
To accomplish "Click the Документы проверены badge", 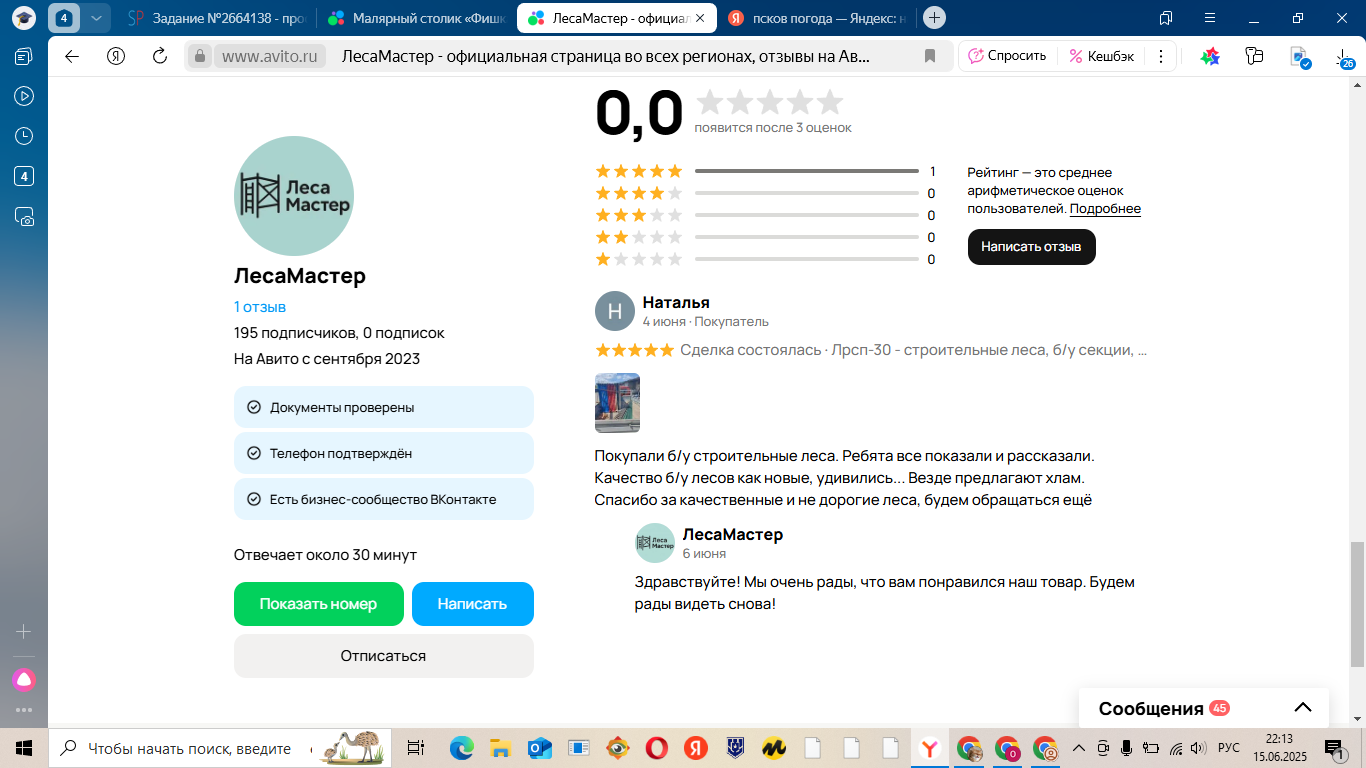I will (383, 407).
